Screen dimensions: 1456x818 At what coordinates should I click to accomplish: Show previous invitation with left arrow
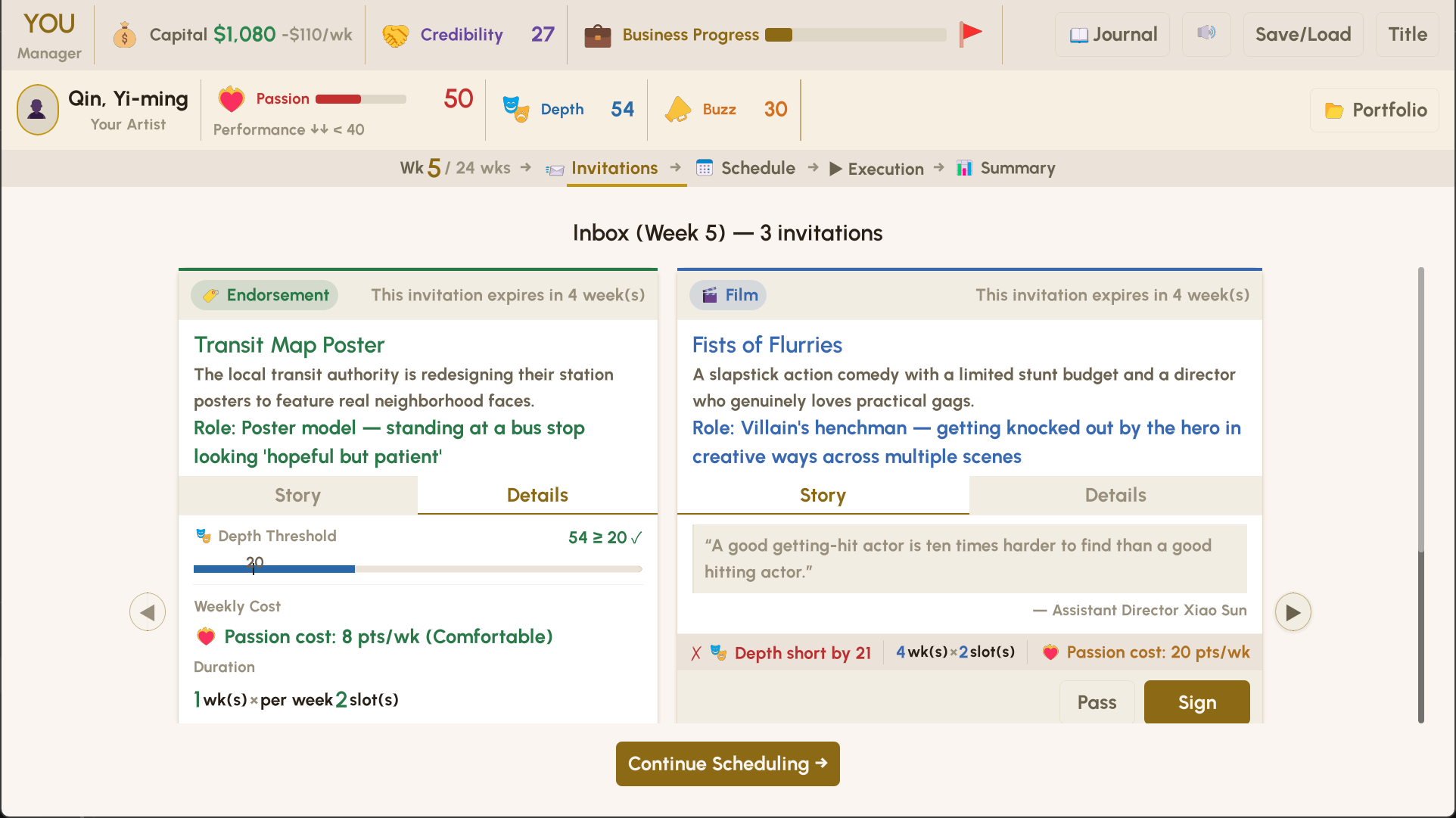click(x=148, y=612)
